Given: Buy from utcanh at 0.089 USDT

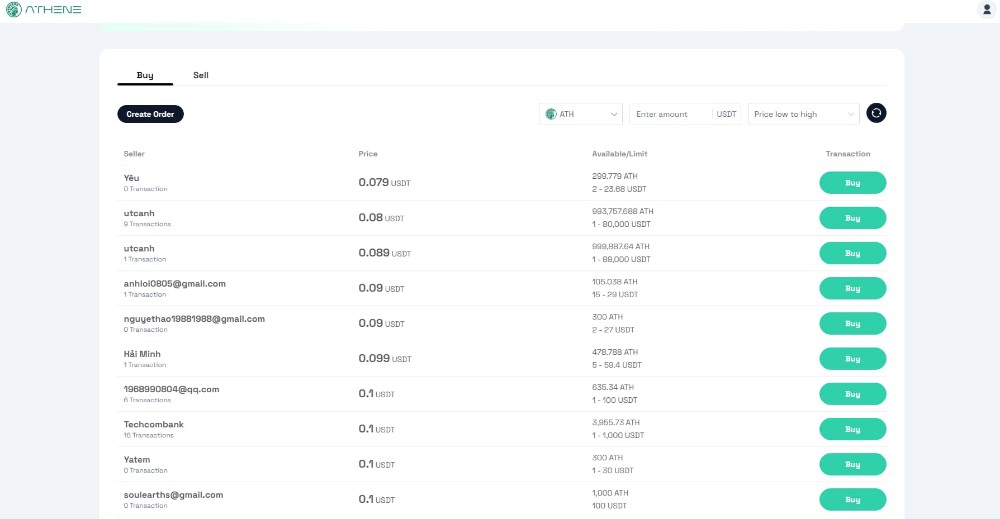Looking at the screenshot, I should [853, 253].
